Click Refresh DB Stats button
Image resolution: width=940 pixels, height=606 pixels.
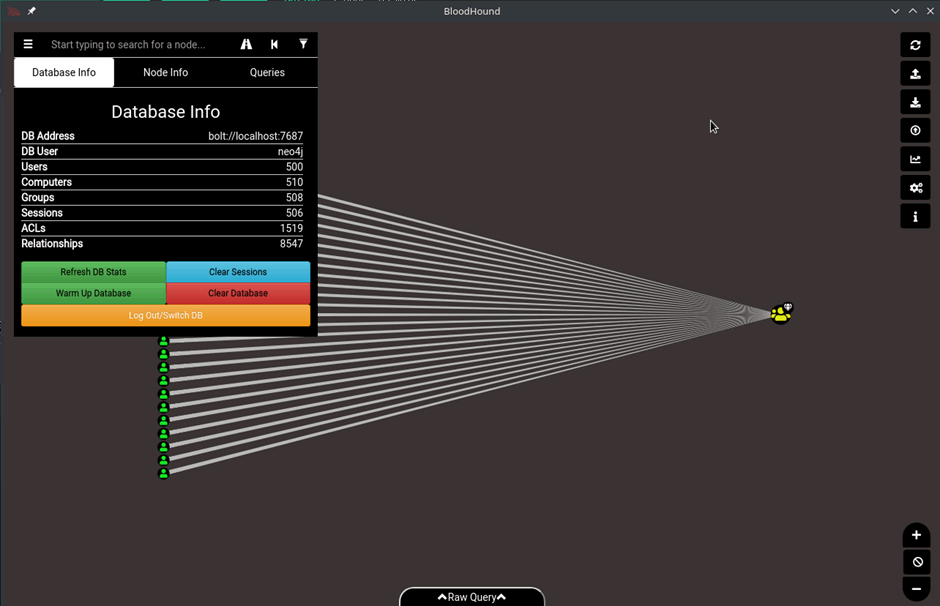(94, 272)
